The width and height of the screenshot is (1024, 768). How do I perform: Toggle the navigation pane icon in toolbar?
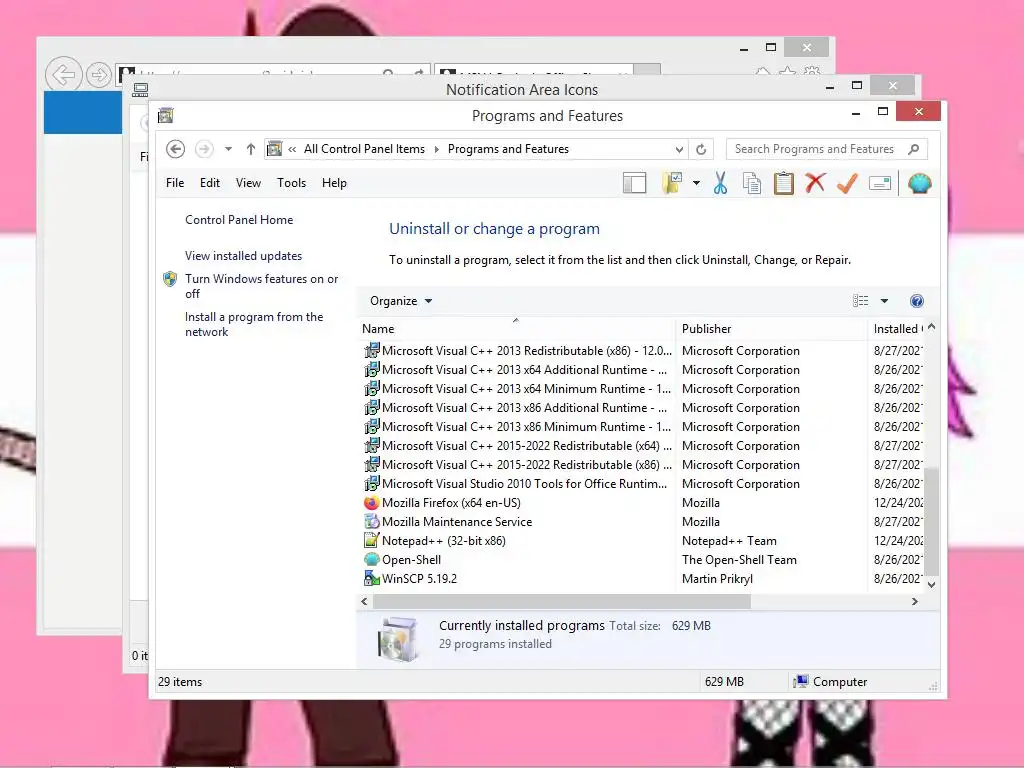click(634, 184)
